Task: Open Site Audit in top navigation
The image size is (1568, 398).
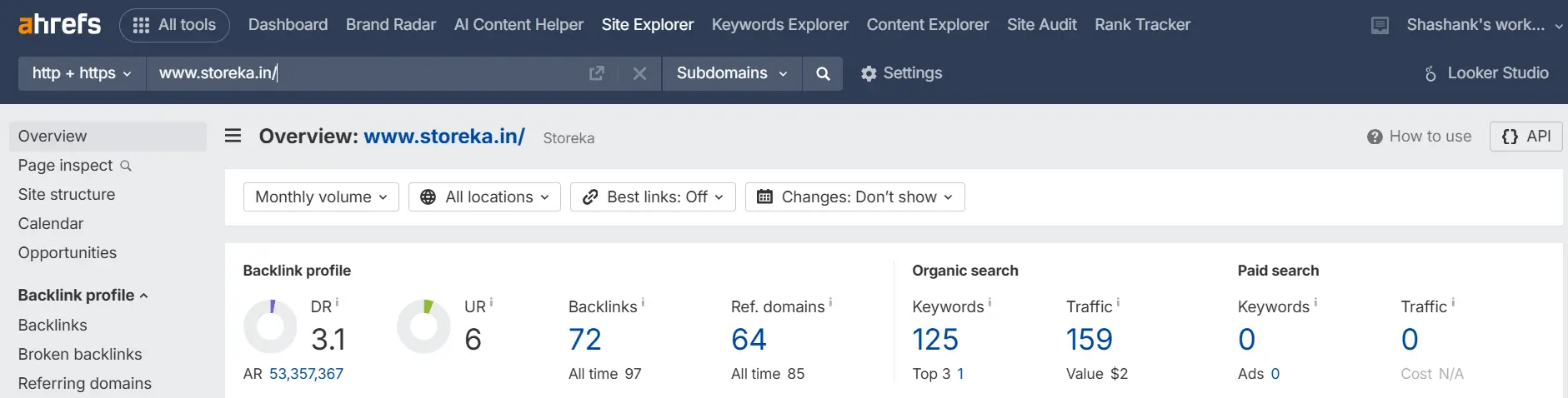Action: pos(1042,25)
